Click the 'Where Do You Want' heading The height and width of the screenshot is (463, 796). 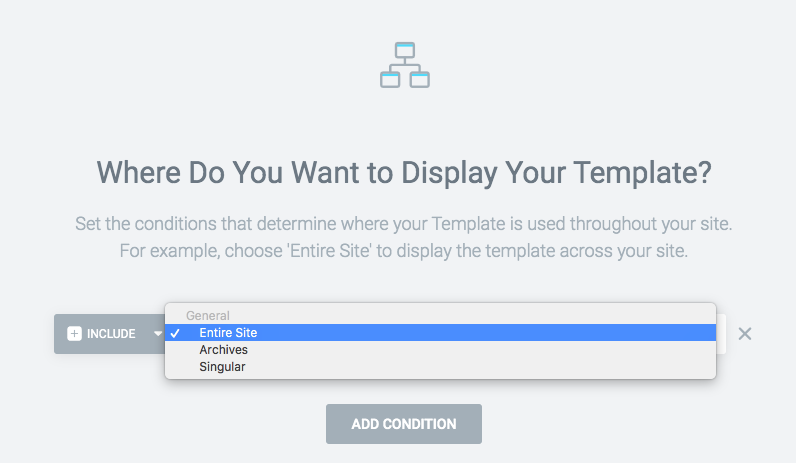(x=404, y=173)
